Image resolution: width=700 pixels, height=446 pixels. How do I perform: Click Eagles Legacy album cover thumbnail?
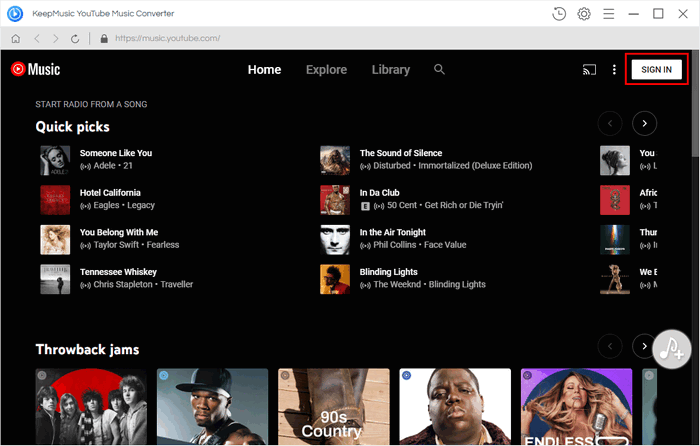click(55, 200)
